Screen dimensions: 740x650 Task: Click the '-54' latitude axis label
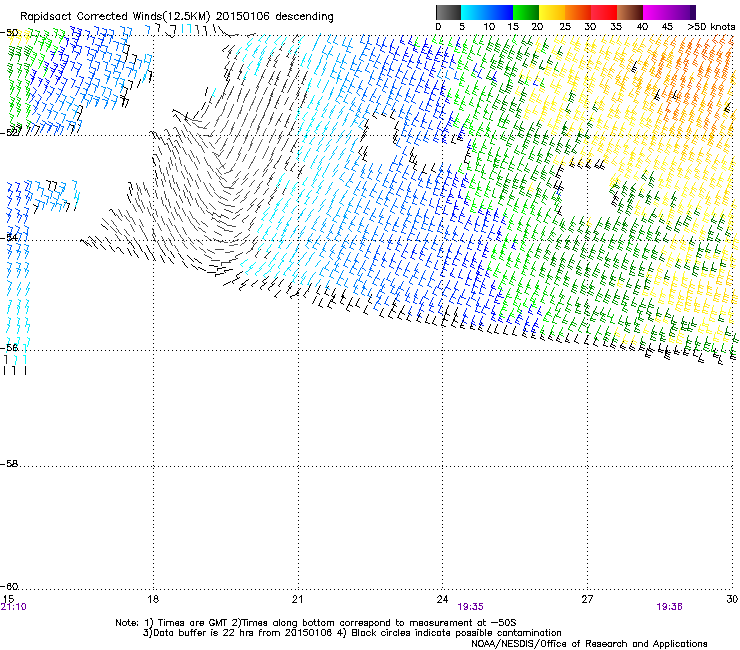click(9, 237)
